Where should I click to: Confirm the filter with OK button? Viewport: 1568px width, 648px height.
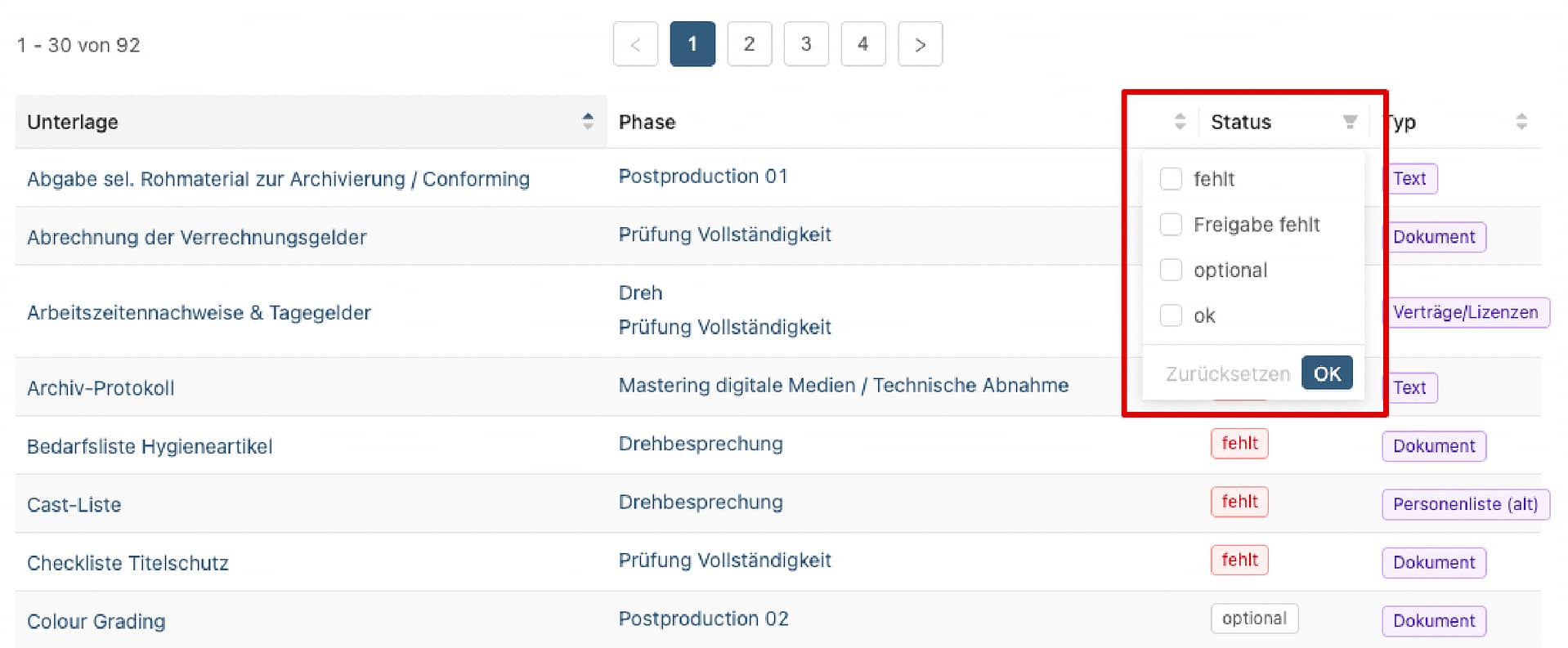click(x=1326, y=373)
